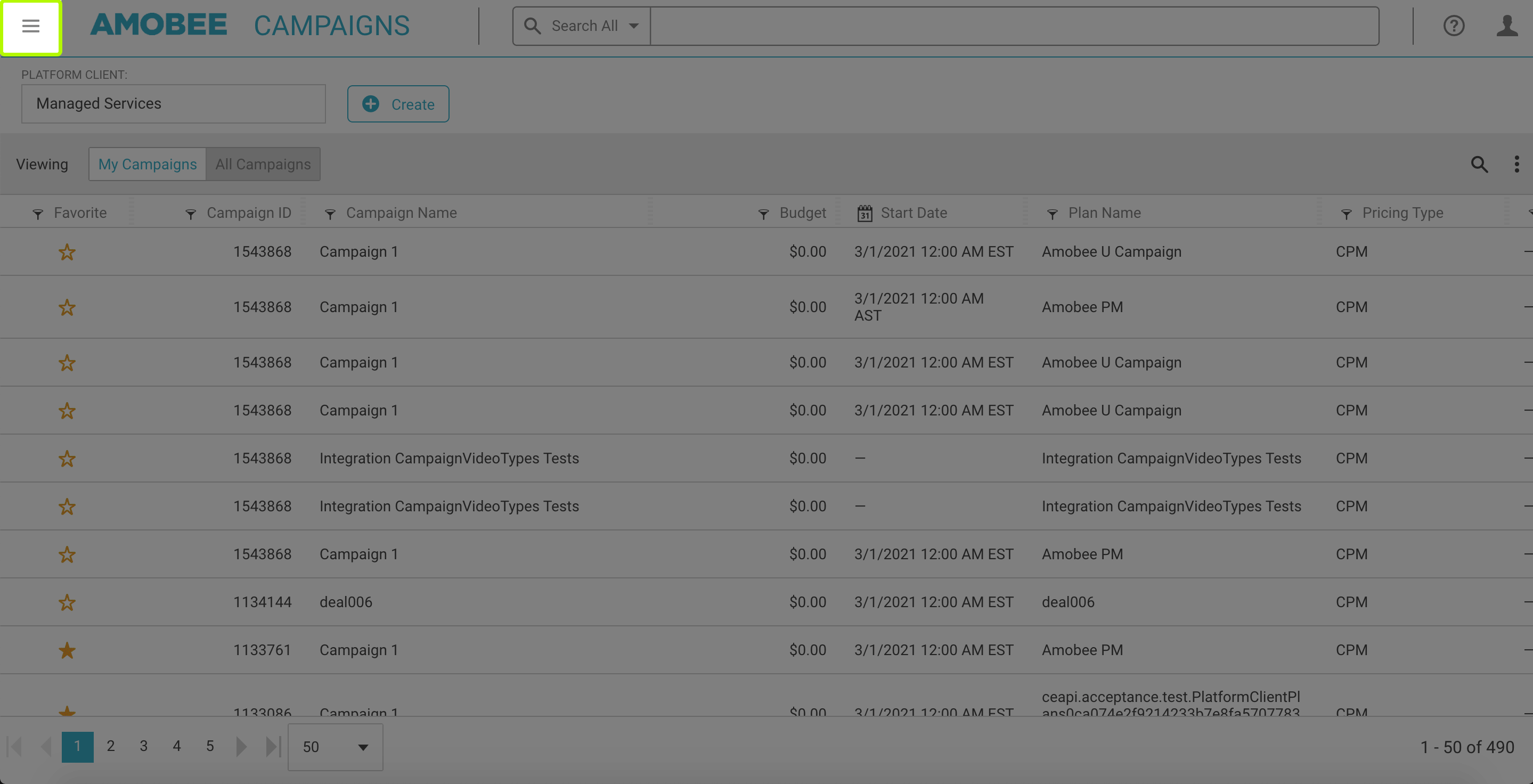Open the Platform Client Managed Services selector
The width and height of the screenshot is (1533, 784).
173,103
